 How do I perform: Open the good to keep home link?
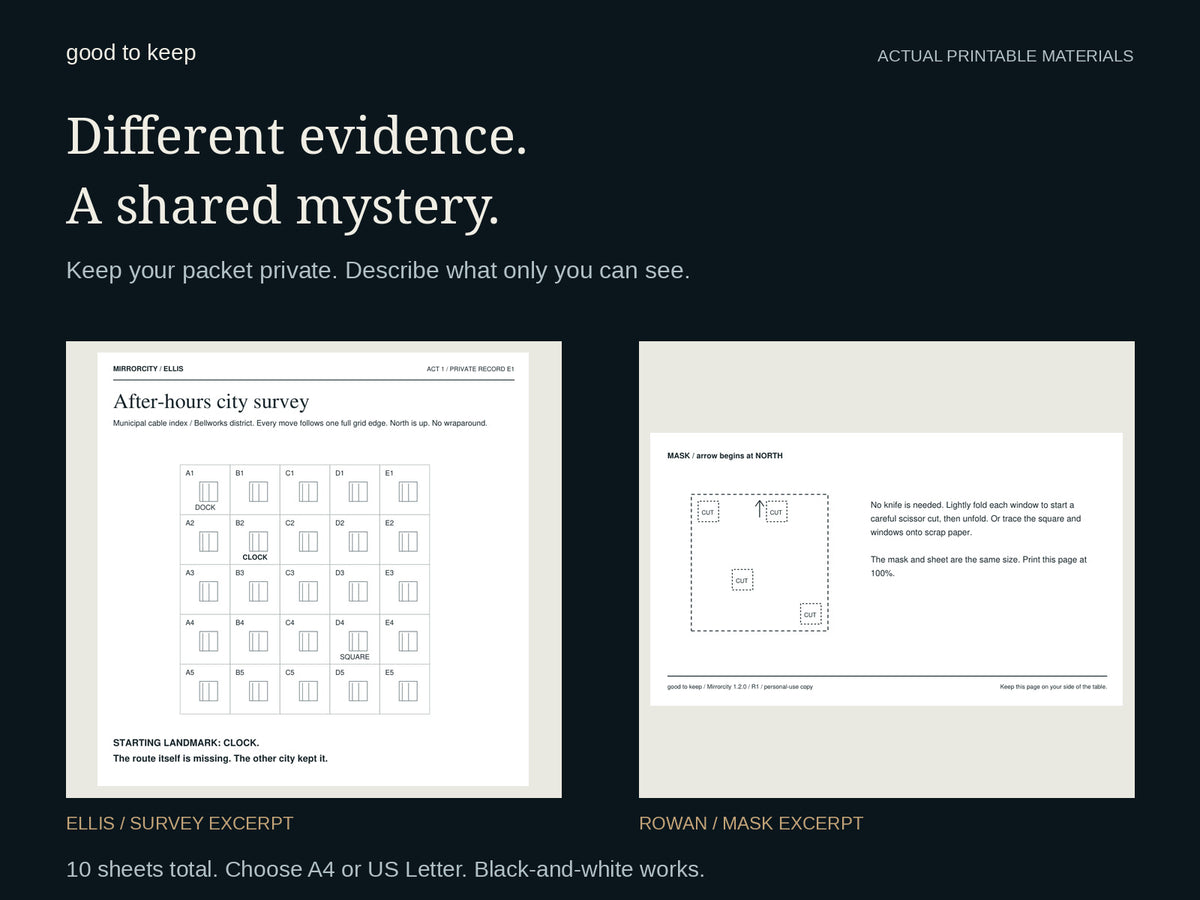point(131,53)
